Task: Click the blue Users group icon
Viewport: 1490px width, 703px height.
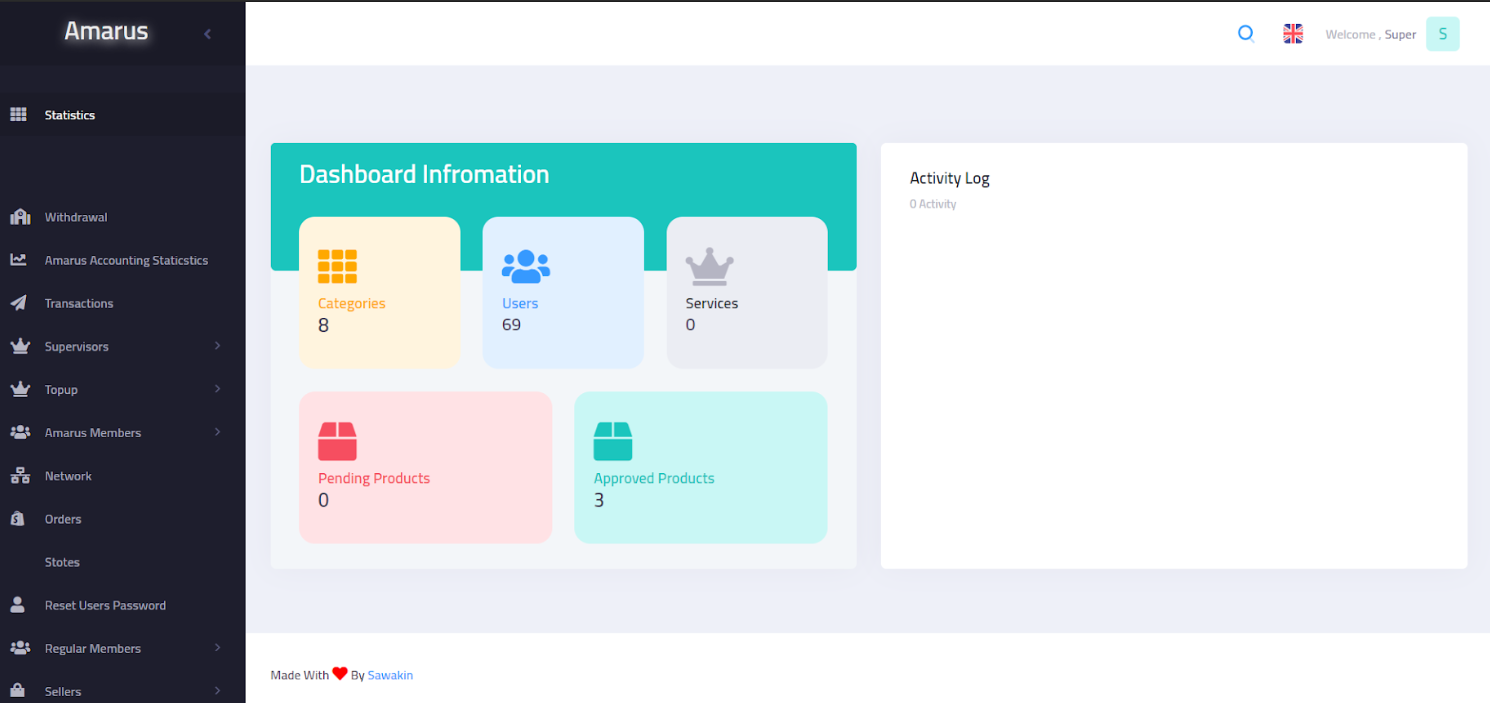Action: tap(525, 267)
